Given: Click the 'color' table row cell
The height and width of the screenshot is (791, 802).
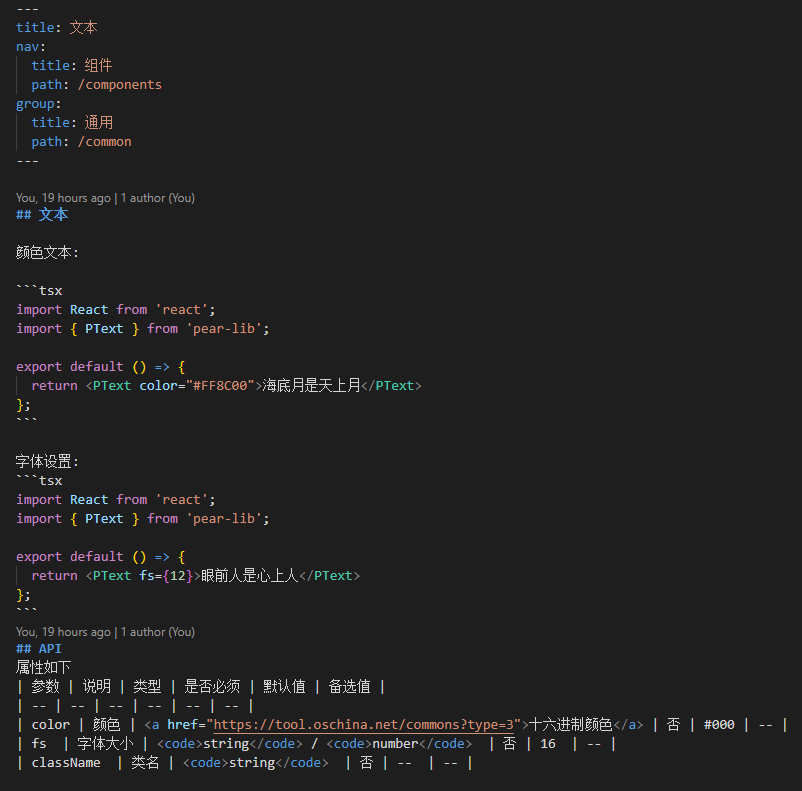Looking at the screenshot, I should coord(51,724).
